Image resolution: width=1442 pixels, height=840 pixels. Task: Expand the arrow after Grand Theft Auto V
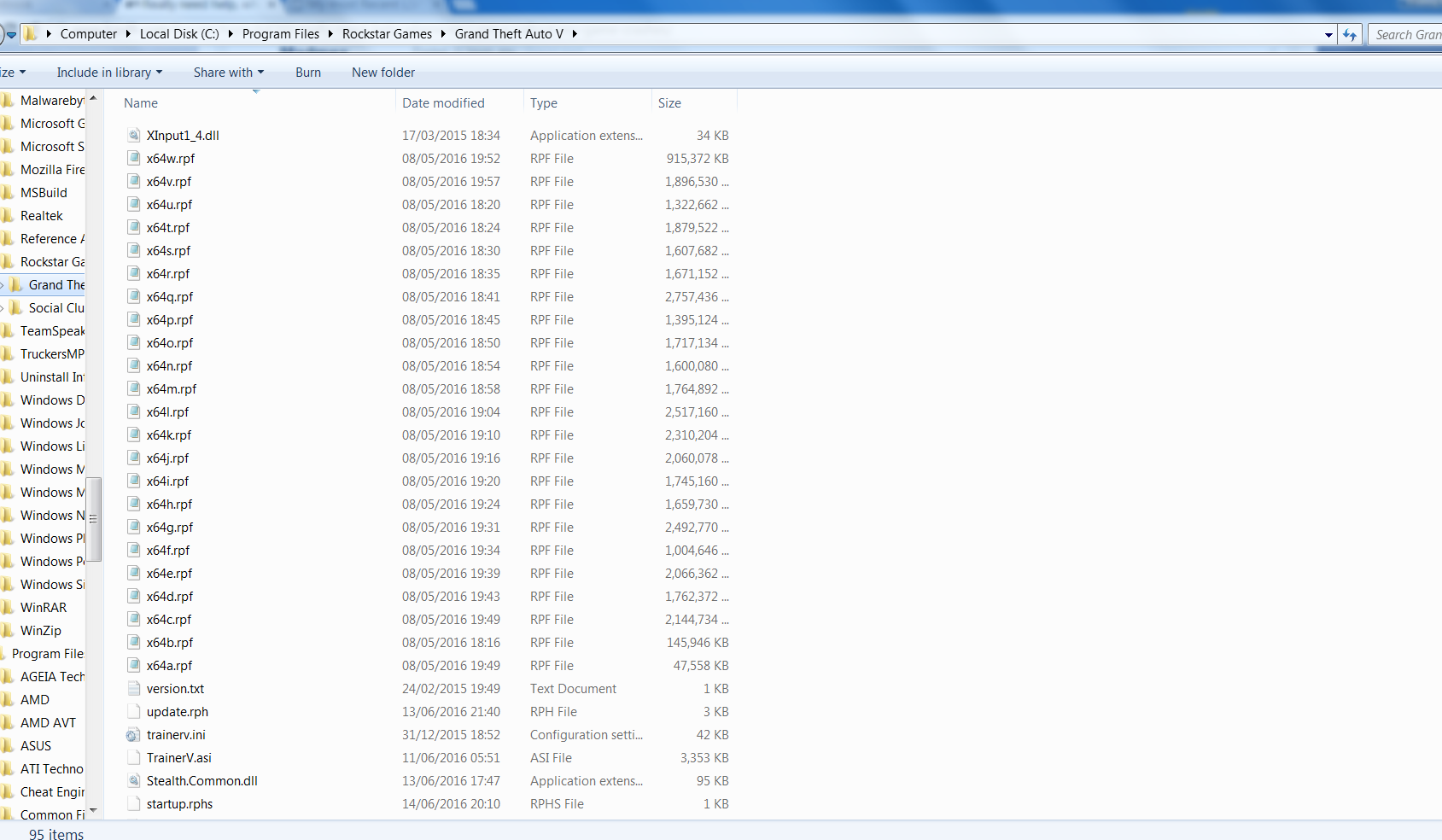pyautogui.click(x=575, y=34)
